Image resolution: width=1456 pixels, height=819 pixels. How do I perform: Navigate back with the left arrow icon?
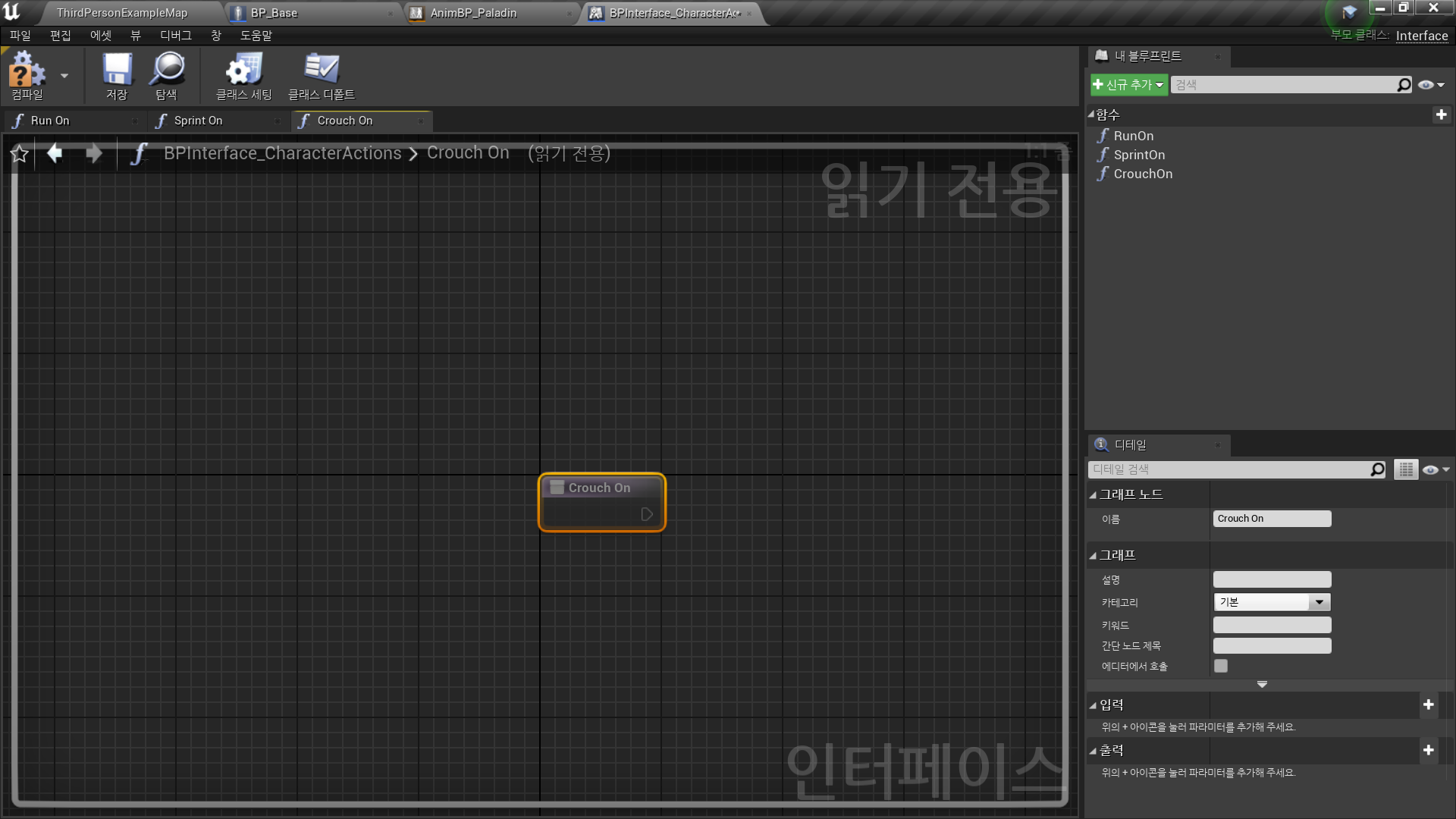click(x=55, y=154)
